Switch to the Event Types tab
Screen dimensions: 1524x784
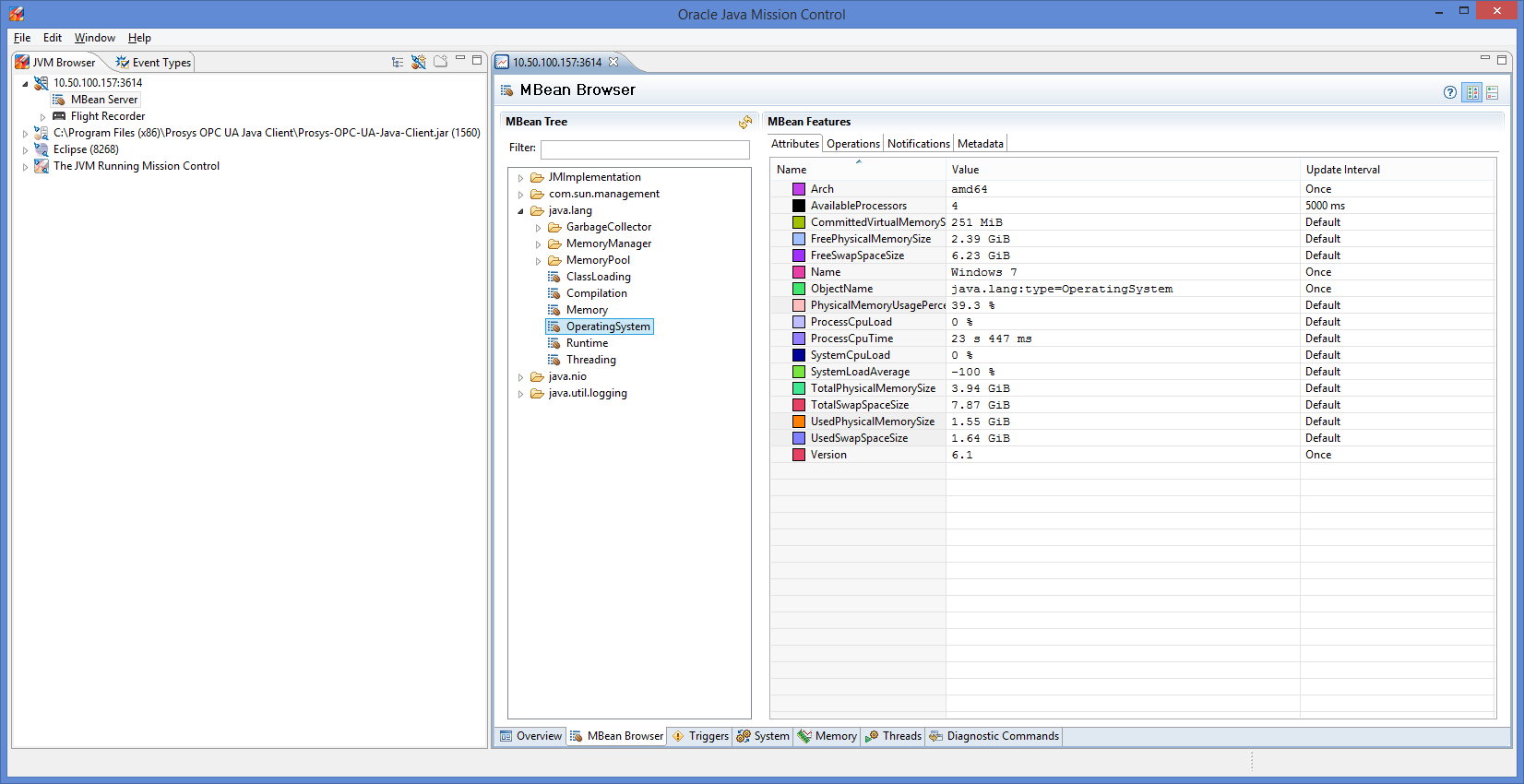[x=153, y=63]
